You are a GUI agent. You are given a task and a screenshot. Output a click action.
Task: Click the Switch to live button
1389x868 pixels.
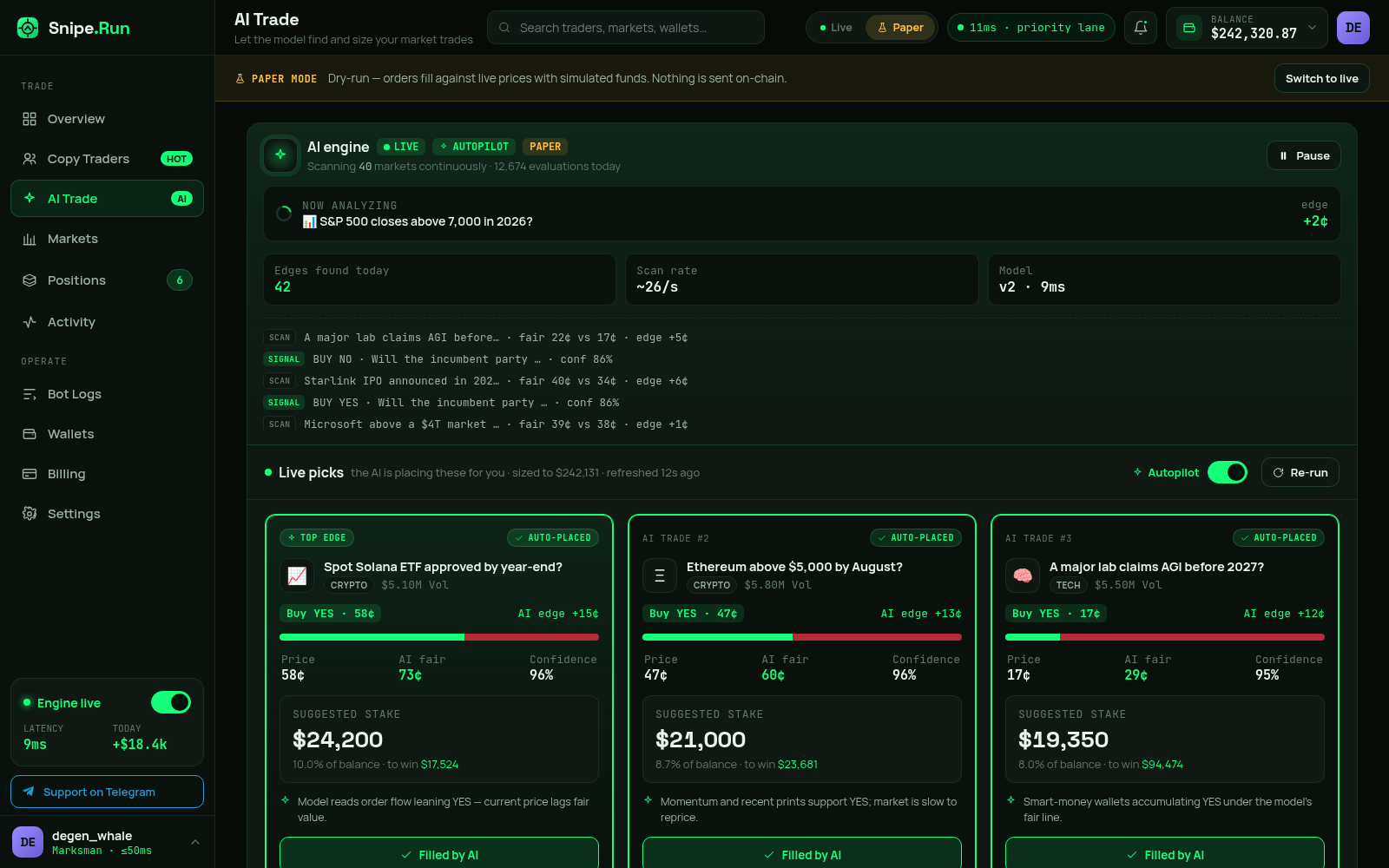[x=1321, y=78]
